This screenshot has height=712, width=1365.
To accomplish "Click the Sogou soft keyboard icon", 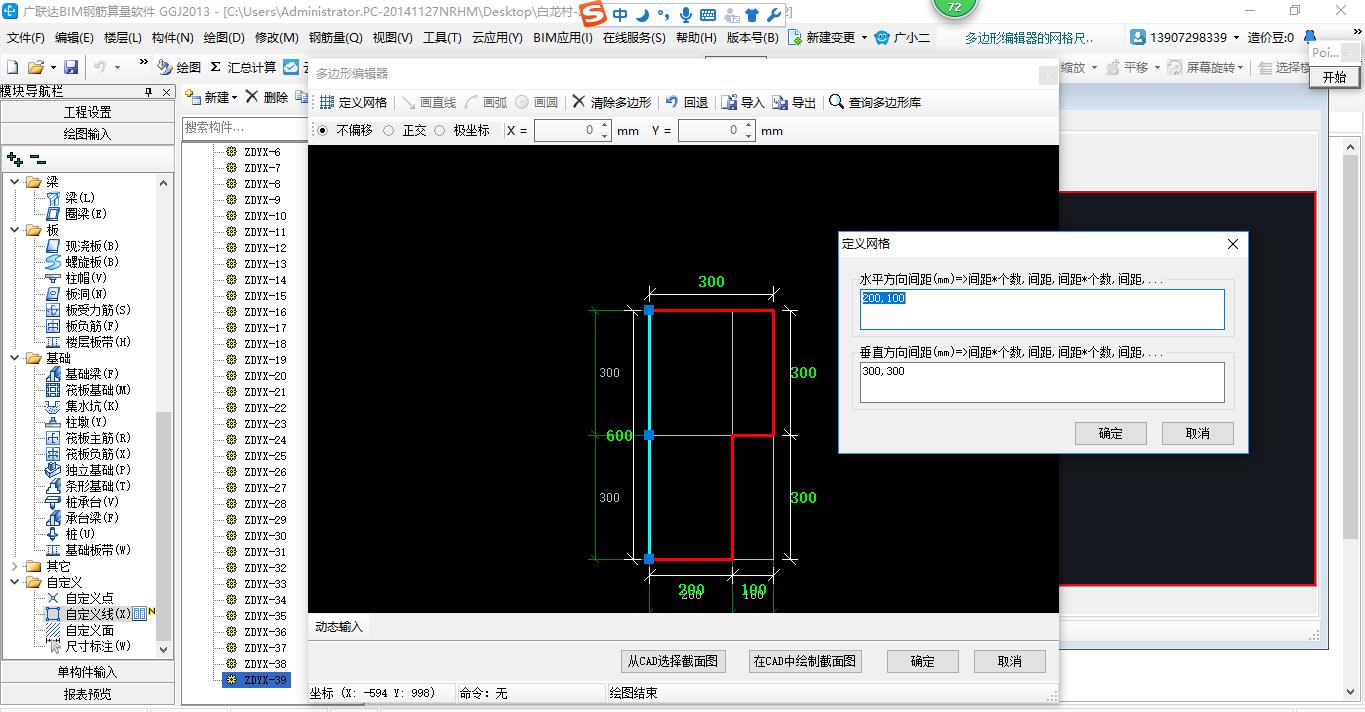I will (708, 15).
